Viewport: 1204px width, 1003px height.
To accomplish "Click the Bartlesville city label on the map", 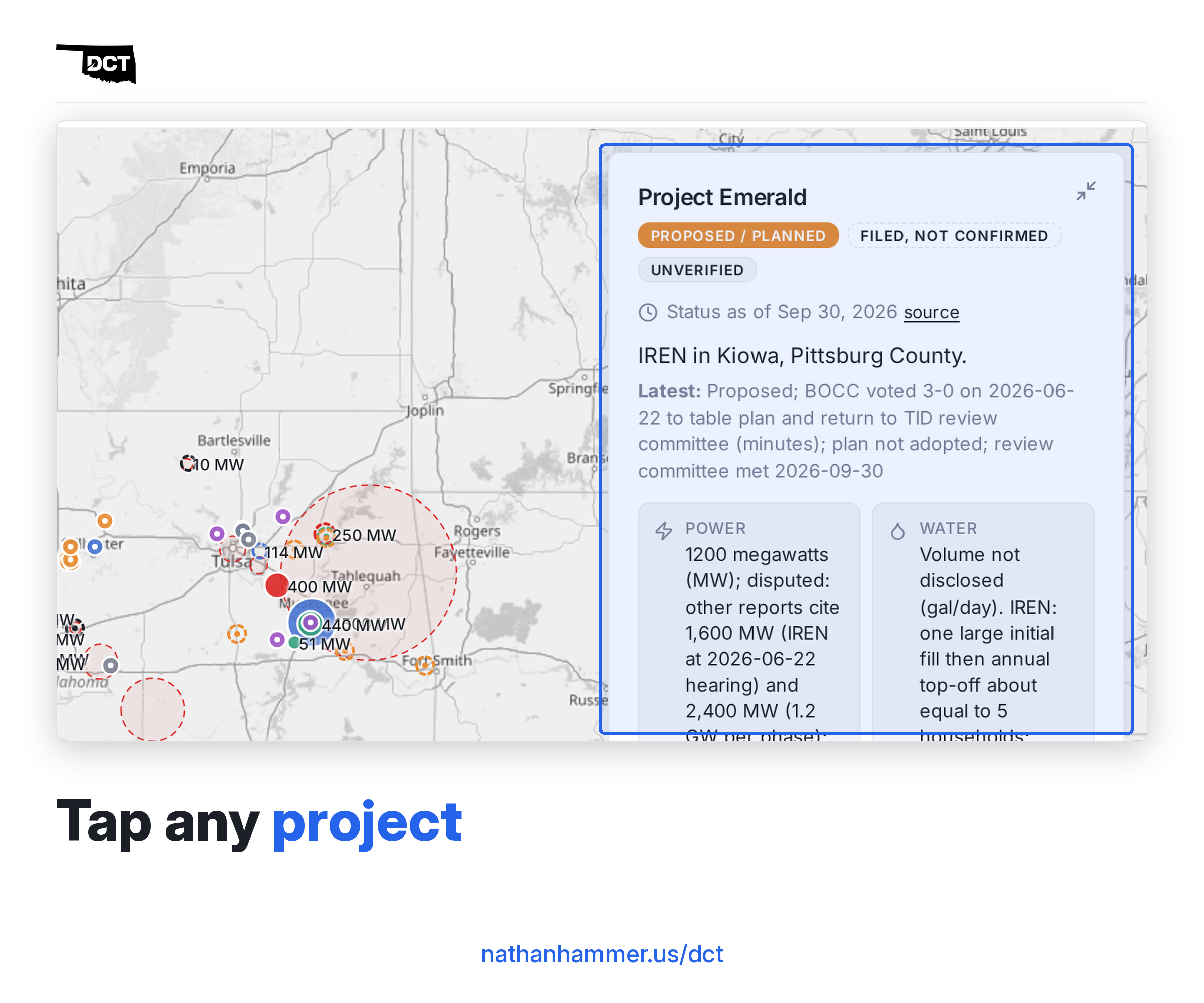I will click(234, 440).
